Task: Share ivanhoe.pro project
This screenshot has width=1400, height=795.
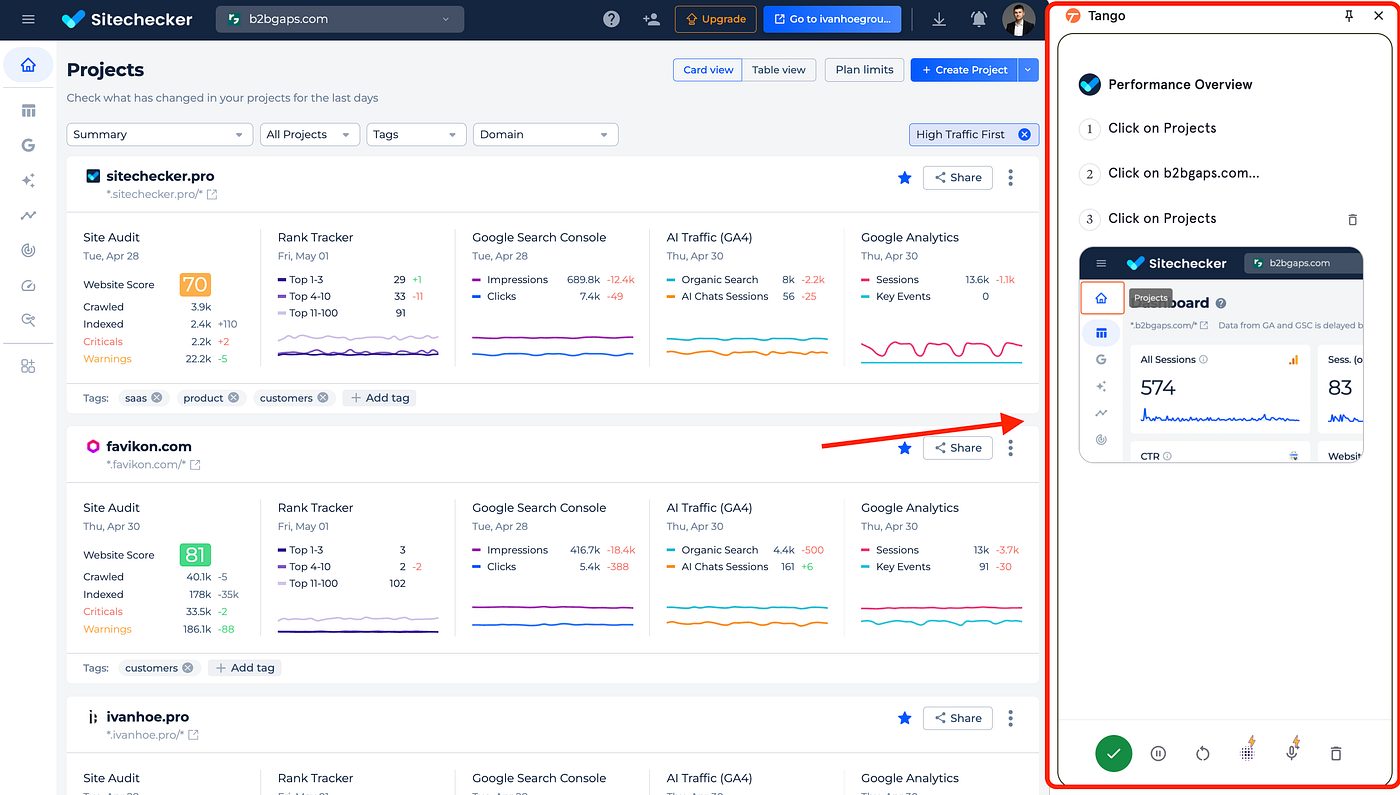Action: pos(958,717)
